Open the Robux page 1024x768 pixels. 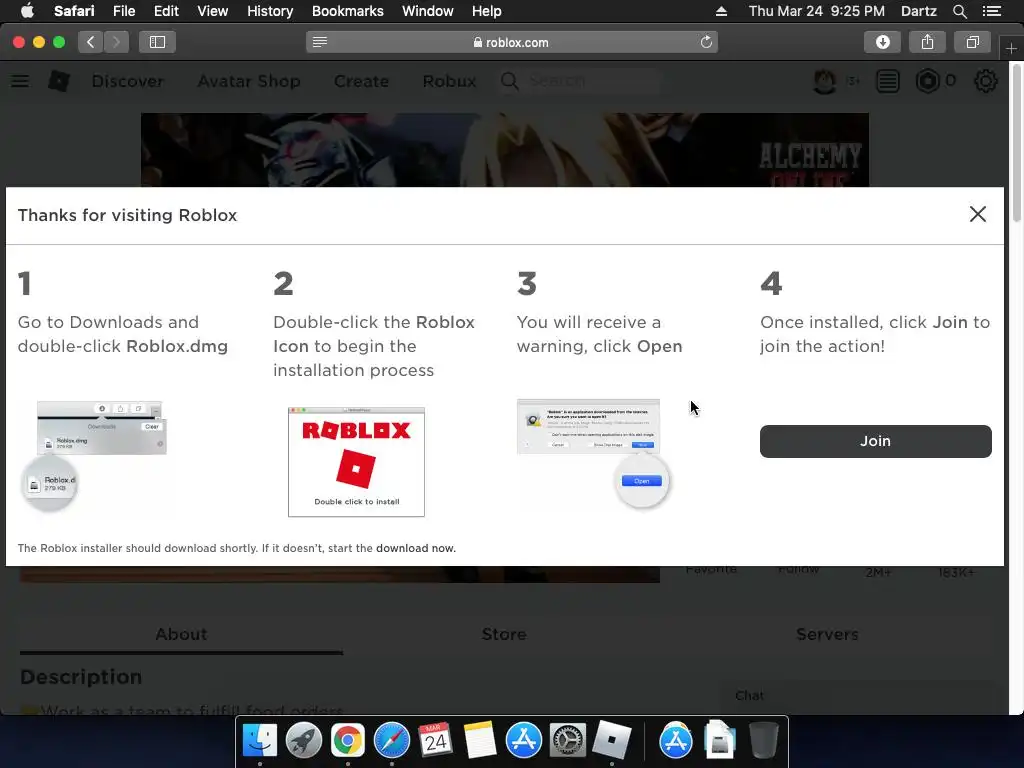click(449, 81)
